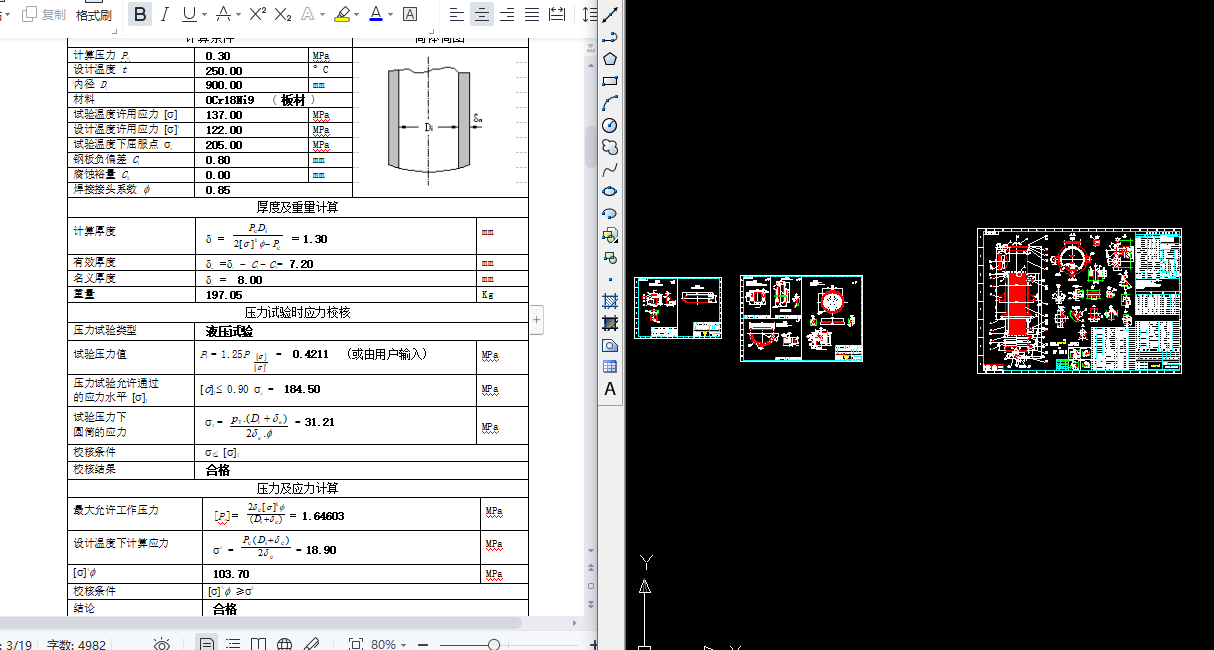Viewport: 1214px width, 650px height.
Task: Open highlight color dropdown arrow
Action: pyautogui.click(x=356, y=14)
